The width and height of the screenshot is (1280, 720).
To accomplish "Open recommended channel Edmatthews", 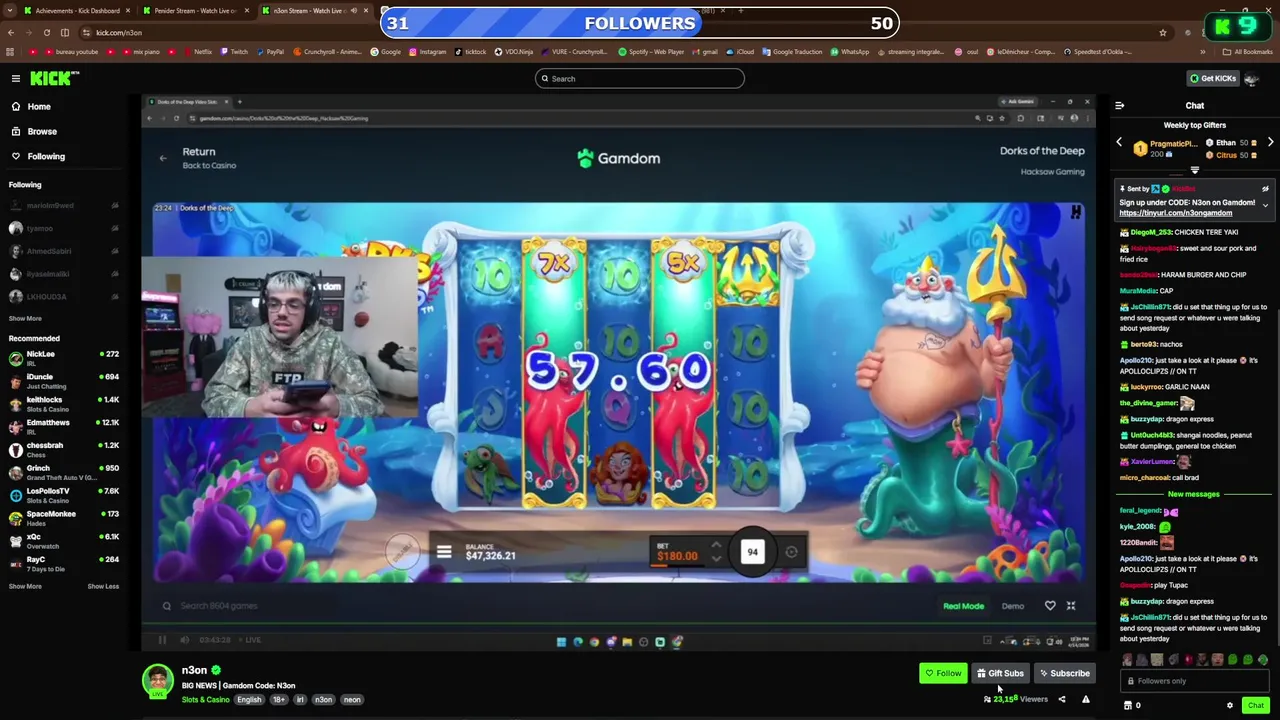I will pyautogui.click(x=64, y=427).
